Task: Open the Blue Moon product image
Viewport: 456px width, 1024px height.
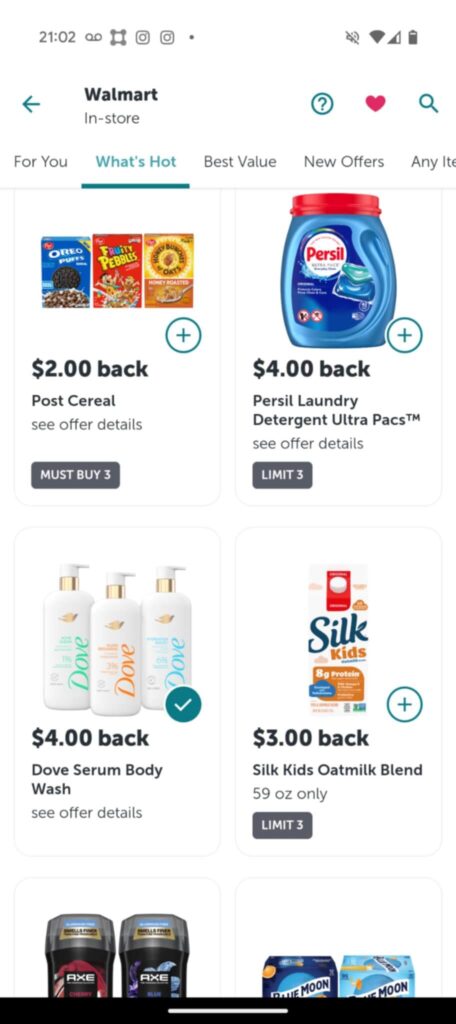Action: click(338, 976)
